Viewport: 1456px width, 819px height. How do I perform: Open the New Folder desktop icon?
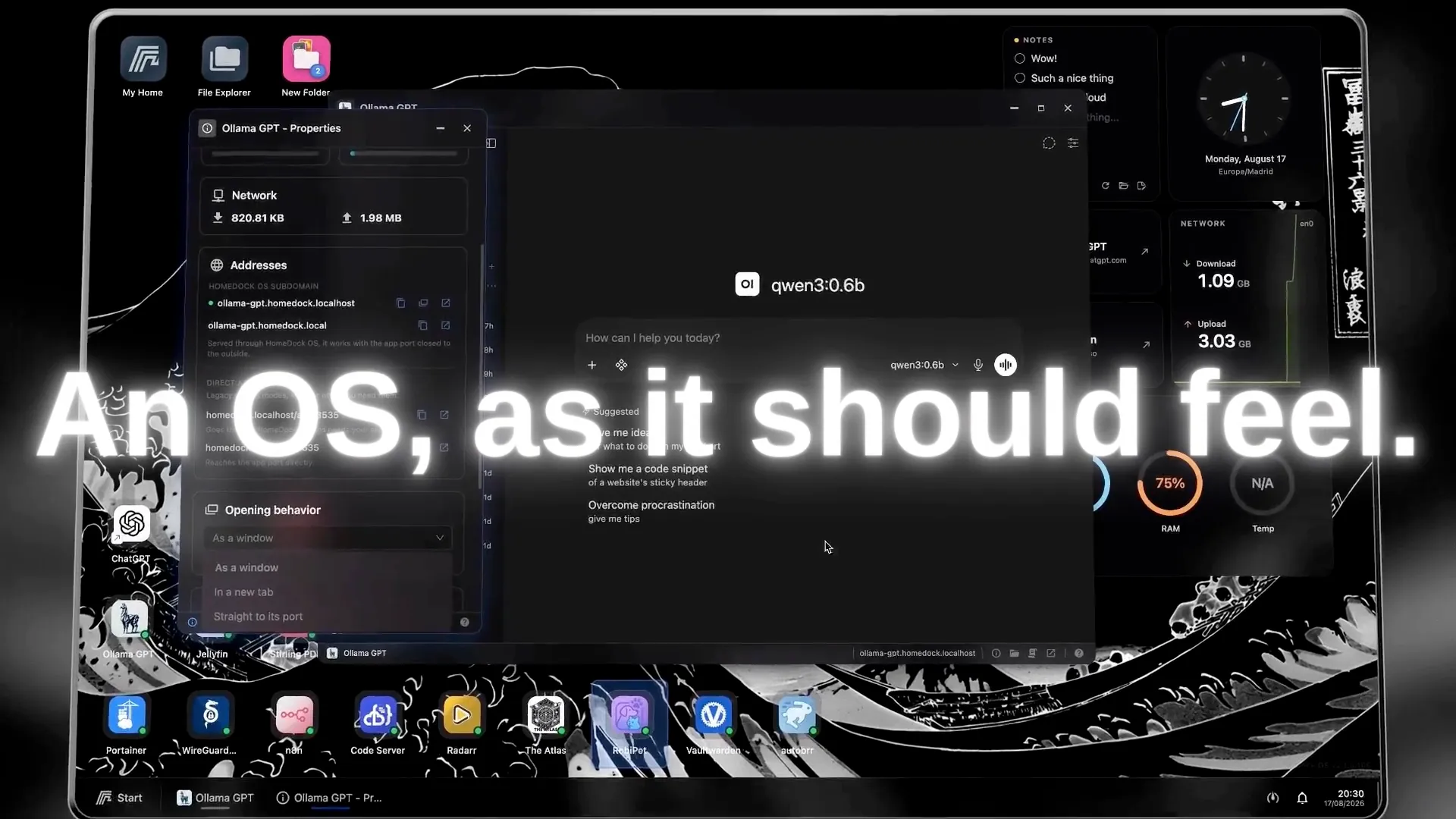[306, 59]
